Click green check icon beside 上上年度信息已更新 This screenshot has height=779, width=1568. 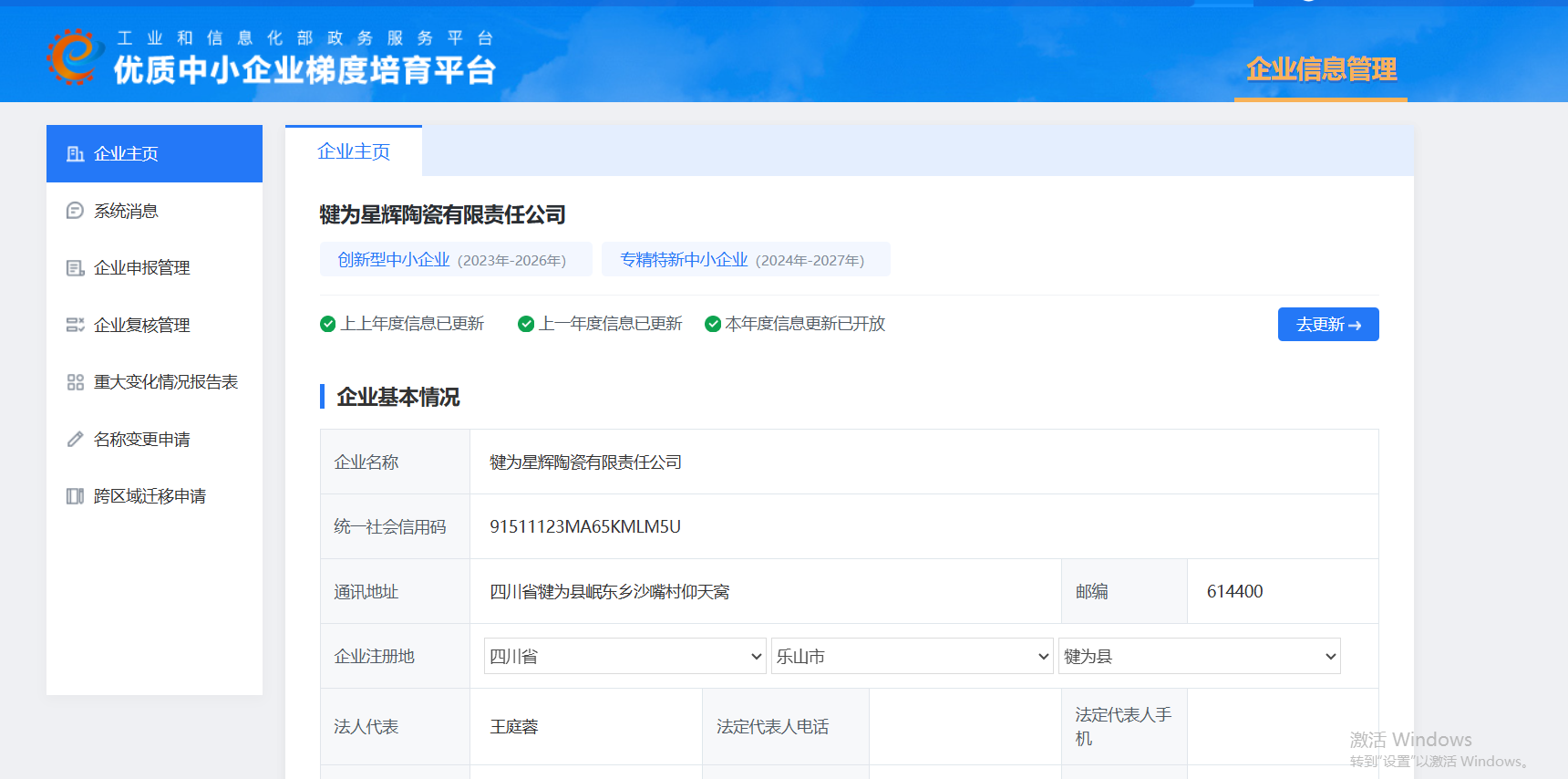(x=328, y=324)
